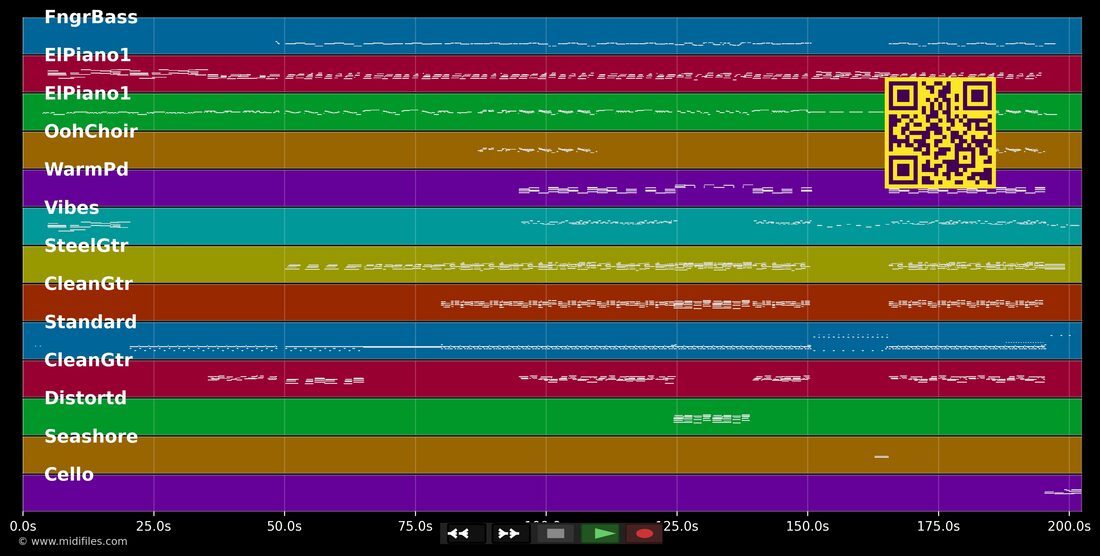
Task: Click the note cluster in the Distortd lane
Action: 711,419
